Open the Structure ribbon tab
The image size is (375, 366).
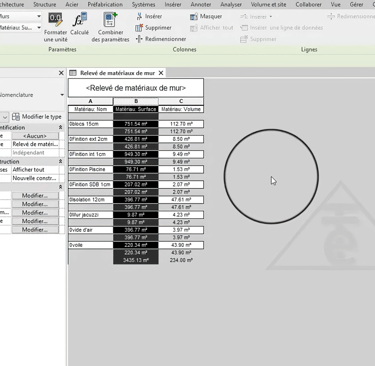[x=45, y=4]
